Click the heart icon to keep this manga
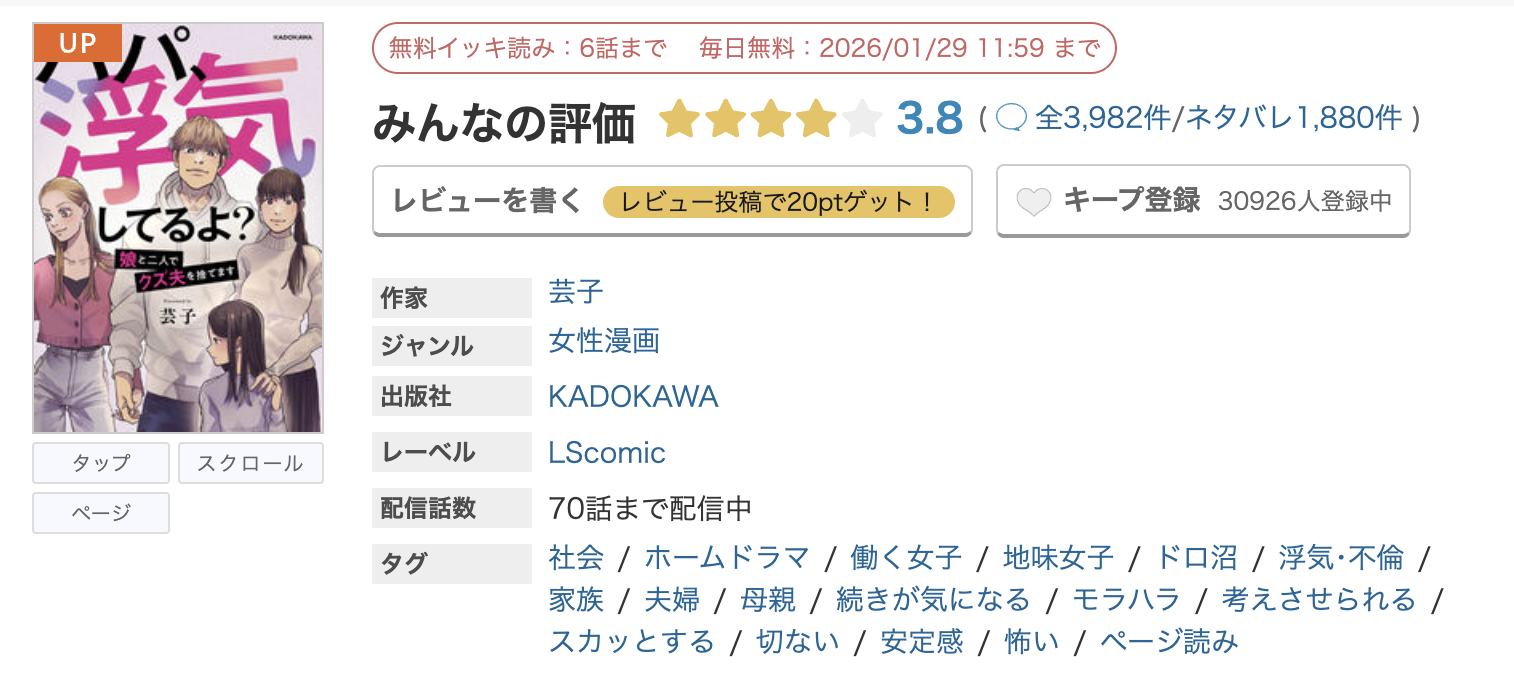The height and width of the screenshot is (700, 1514). [x=1031, y=200]
